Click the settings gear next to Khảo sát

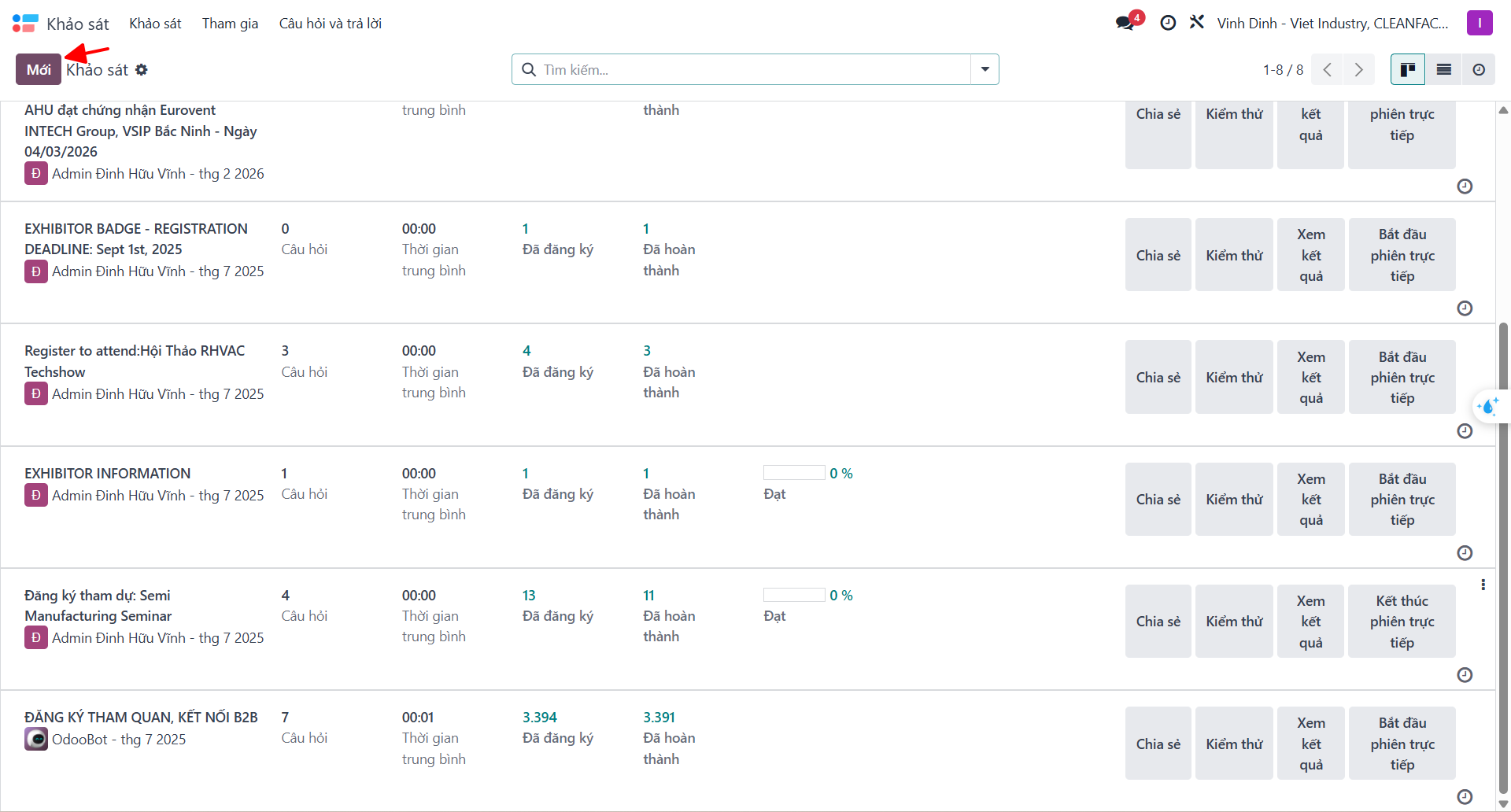pyautogui.click(x=142, y=69)
